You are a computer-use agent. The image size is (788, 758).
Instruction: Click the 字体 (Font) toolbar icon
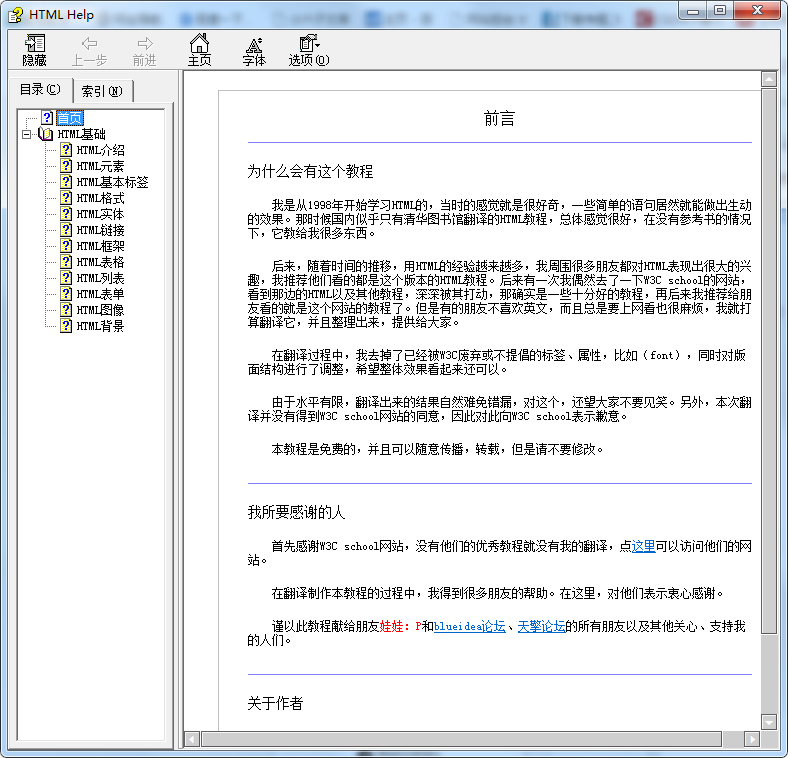[254, 44]
